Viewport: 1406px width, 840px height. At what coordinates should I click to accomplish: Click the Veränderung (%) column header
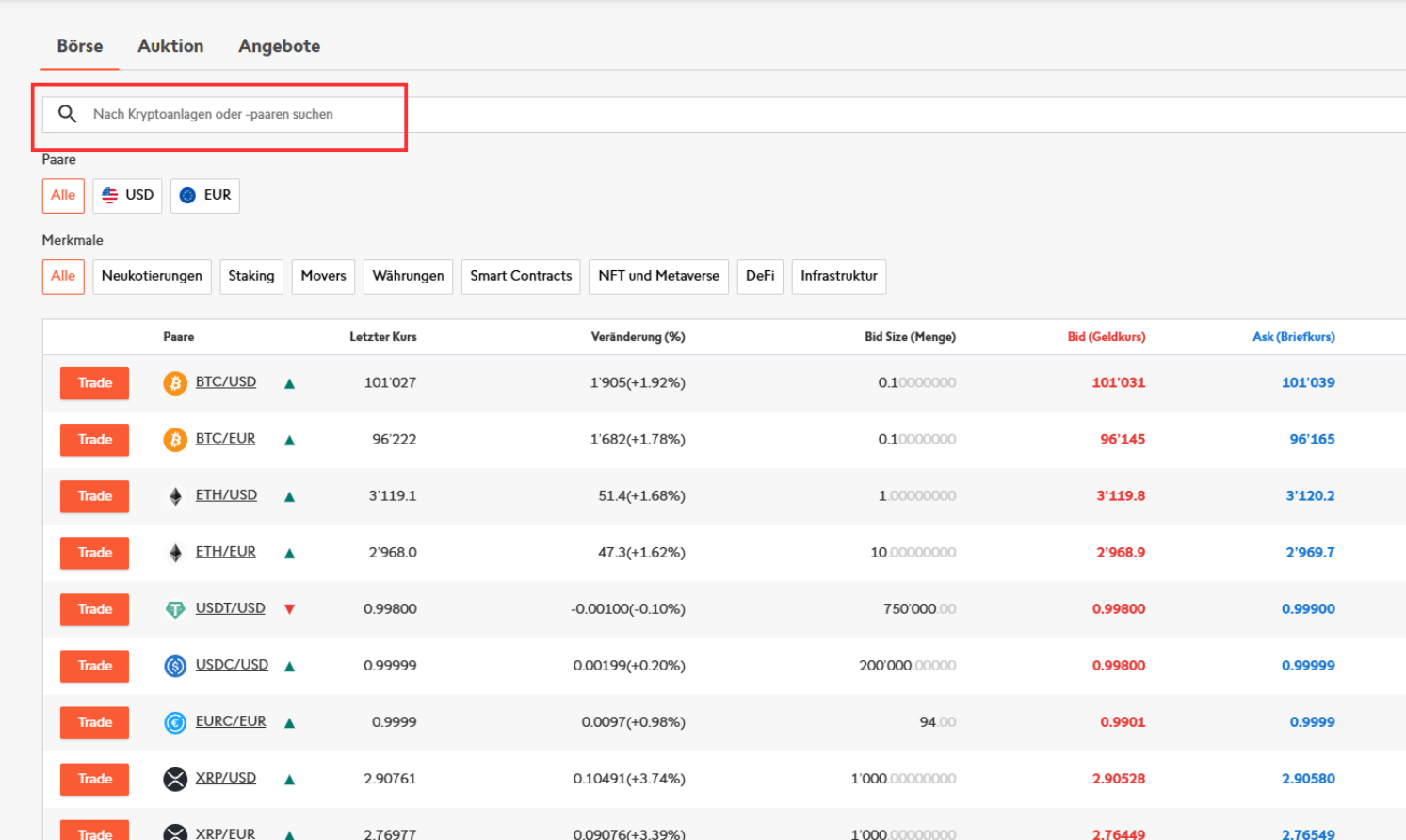tap(638, 337)
